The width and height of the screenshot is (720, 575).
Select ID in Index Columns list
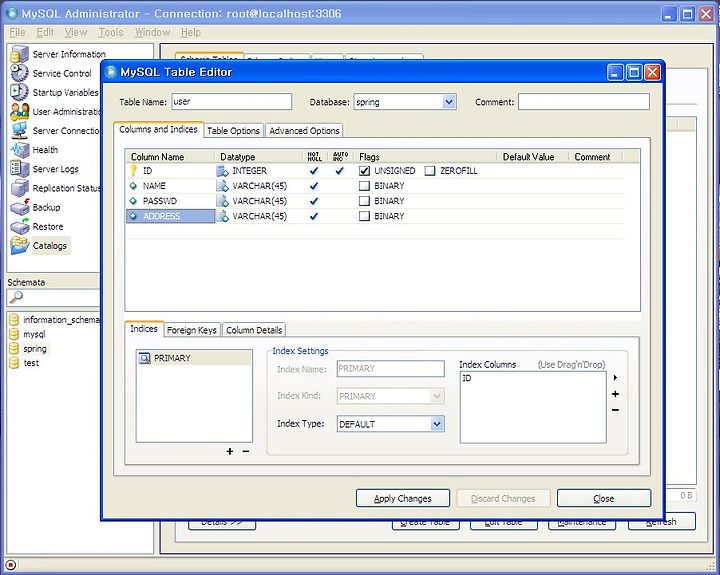(x=467, y=378)
